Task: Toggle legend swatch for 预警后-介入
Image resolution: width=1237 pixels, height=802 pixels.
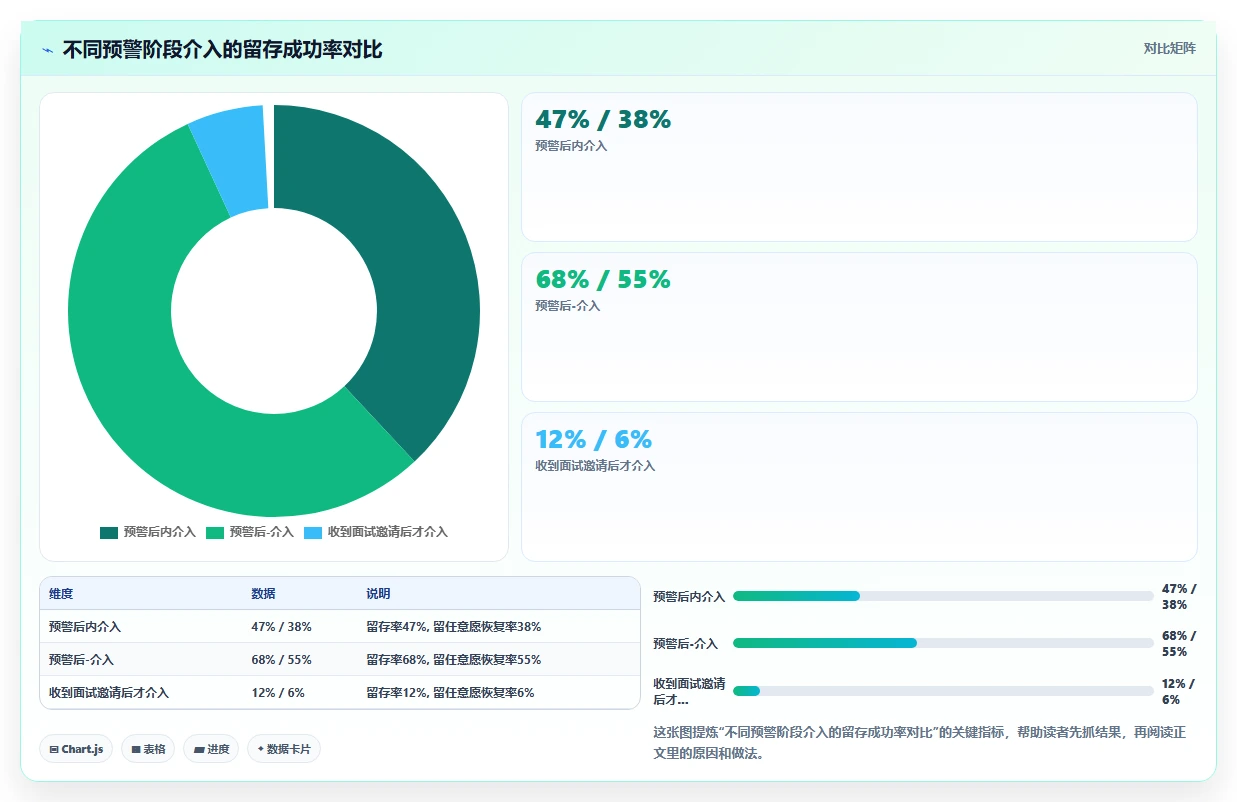Action: (215, 532)
